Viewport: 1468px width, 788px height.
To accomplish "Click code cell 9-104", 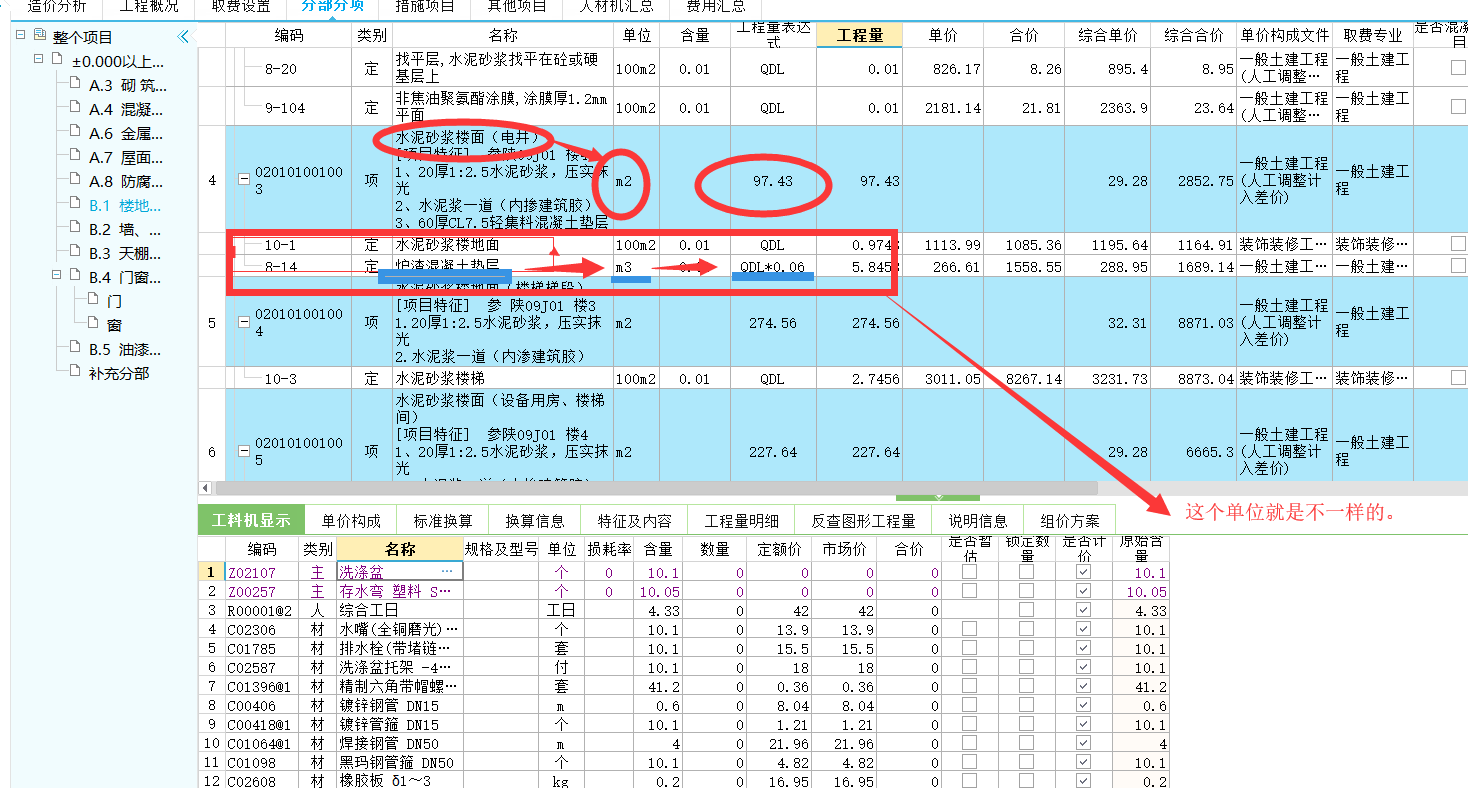I will point(290,107).
